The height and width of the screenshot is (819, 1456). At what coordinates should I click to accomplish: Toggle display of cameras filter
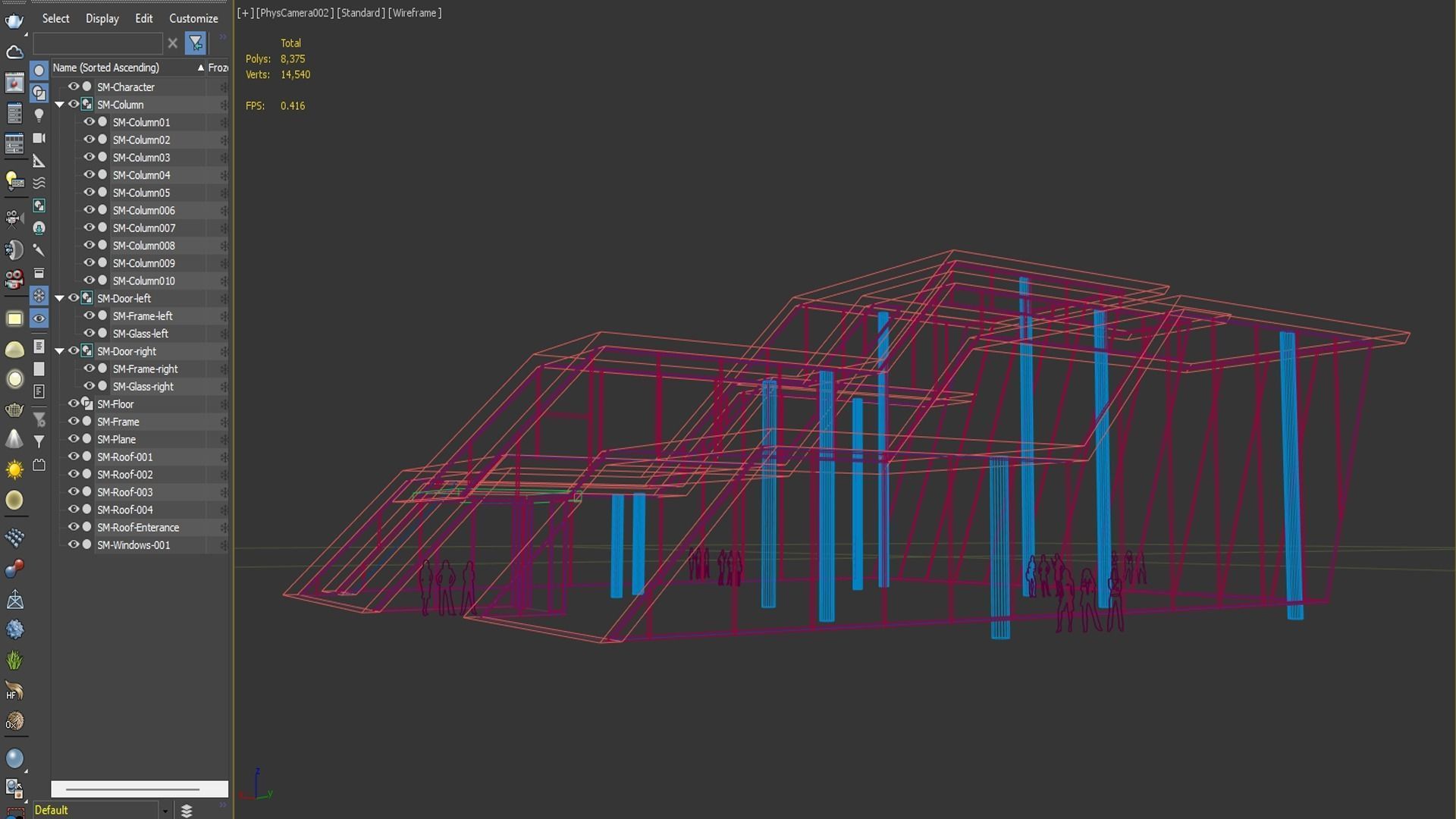point(39,138)
